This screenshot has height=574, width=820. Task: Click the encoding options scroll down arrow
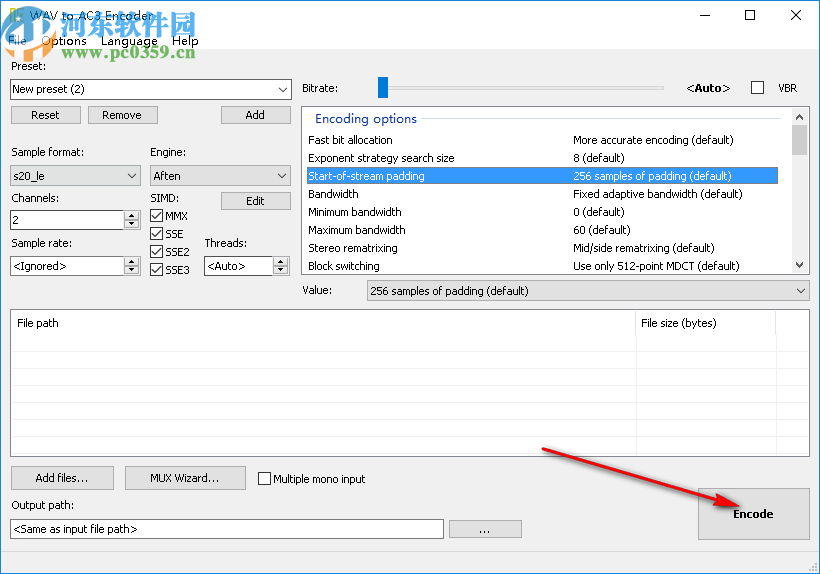(799, 265)
